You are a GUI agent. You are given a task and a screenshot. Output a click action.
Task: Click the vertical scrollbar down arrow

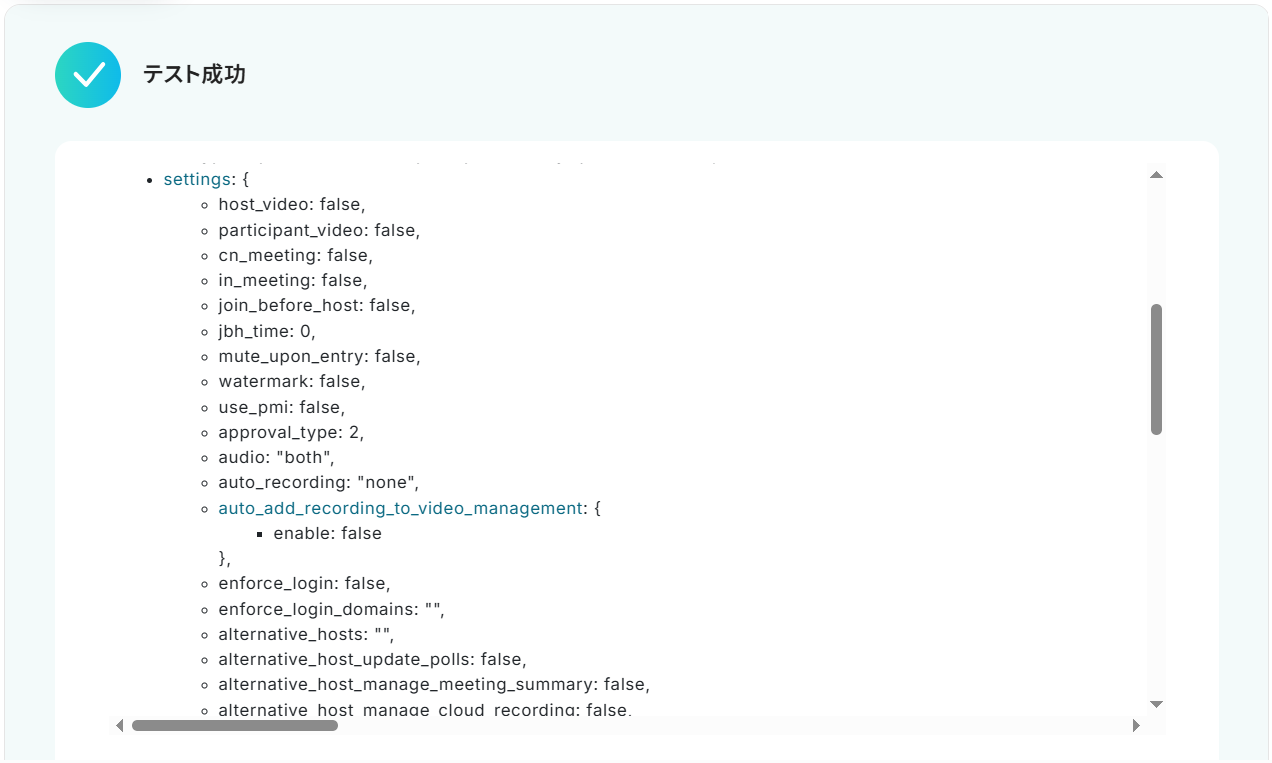tap(1156, 704)
